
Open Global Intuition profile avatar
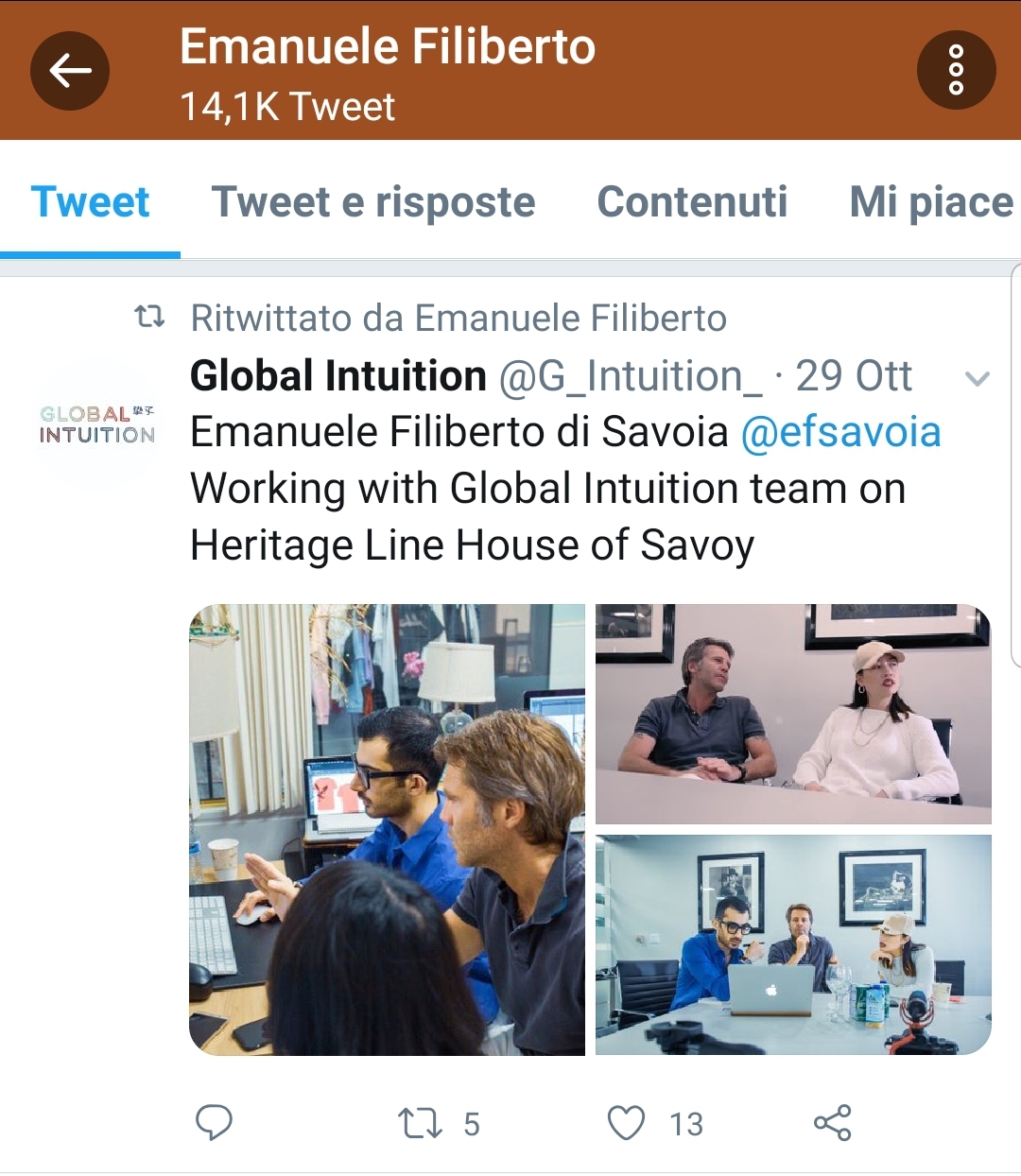tap(97, 424)
